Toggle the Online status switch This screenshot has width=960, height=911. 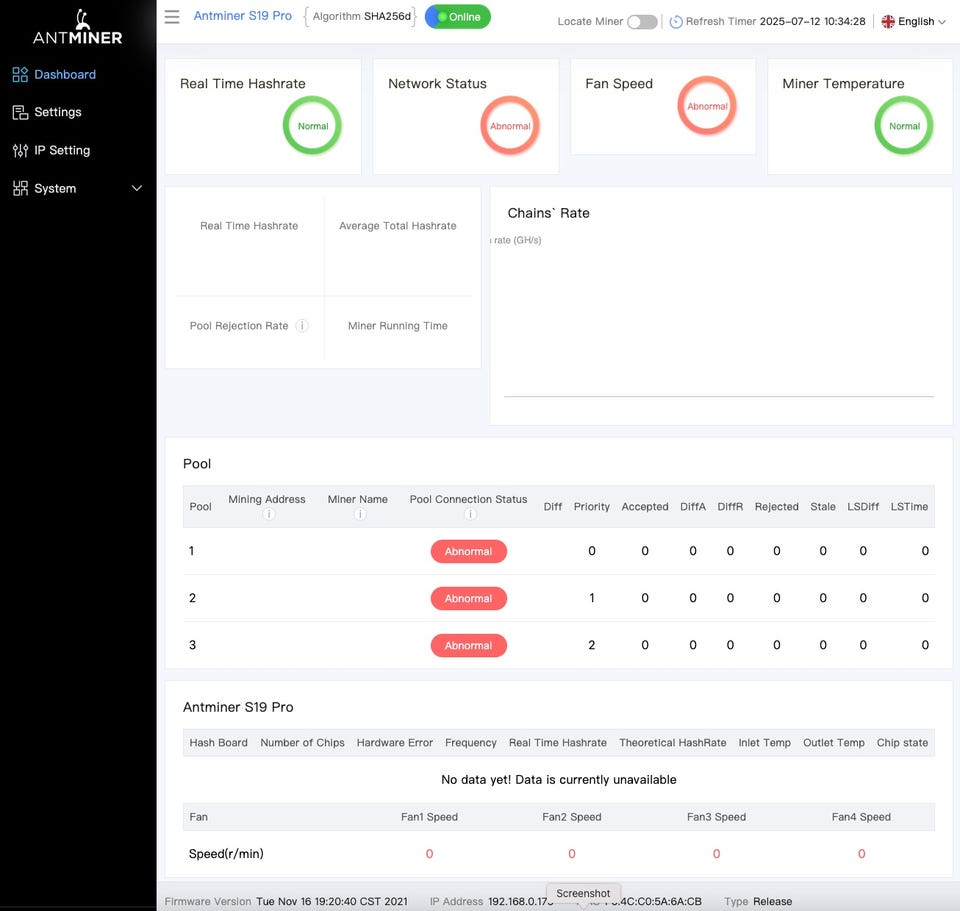457,17
